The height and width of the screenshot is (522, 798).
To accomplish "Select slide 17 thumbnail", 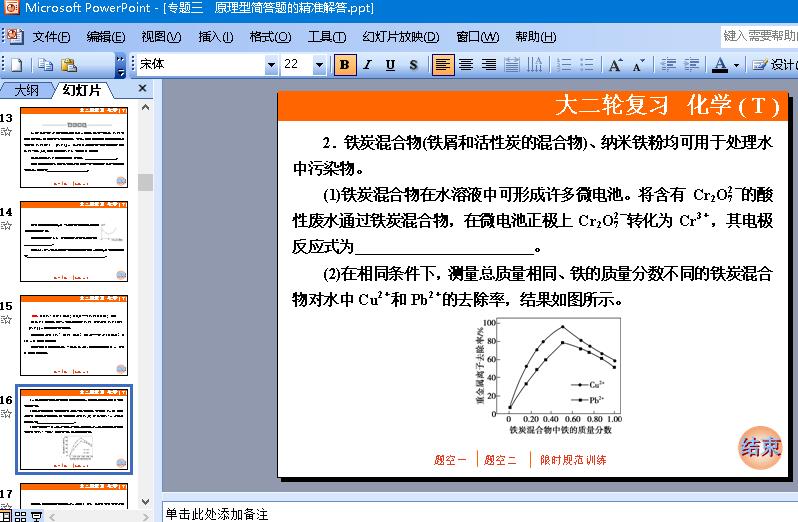I will pyautogui.click(x=74, y=496).
